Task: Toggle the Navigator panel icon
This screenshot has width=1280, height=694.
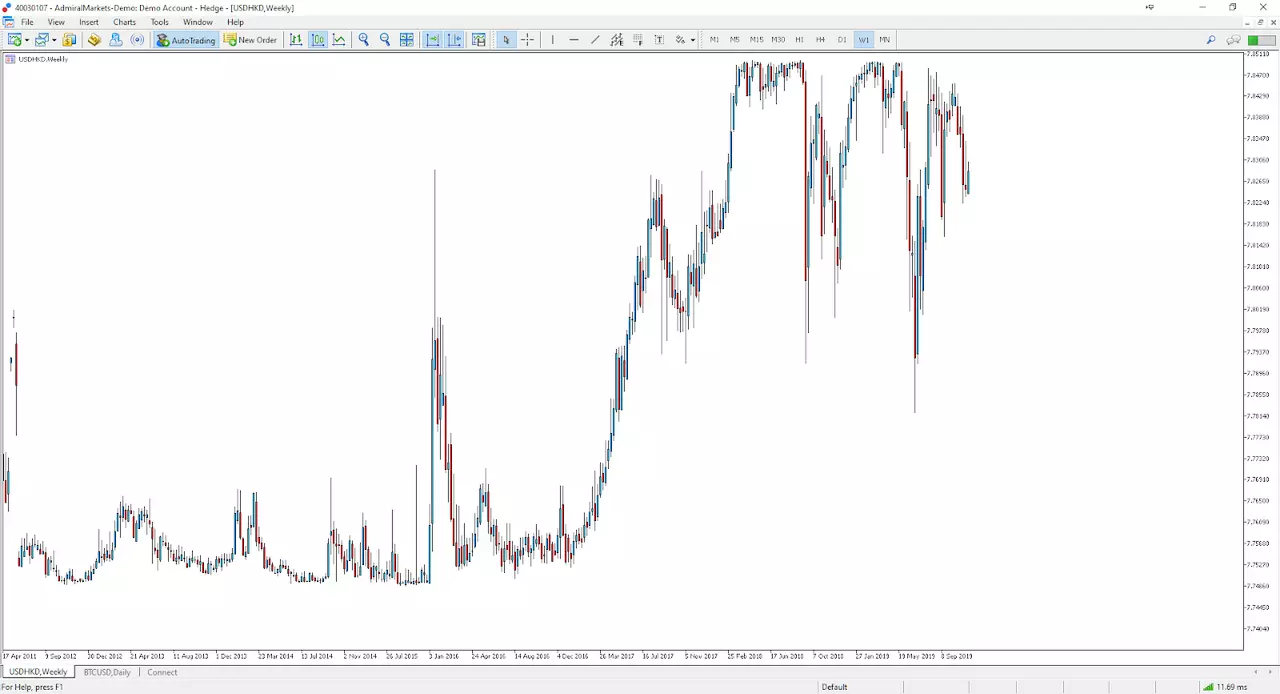Action: point(116,40)
